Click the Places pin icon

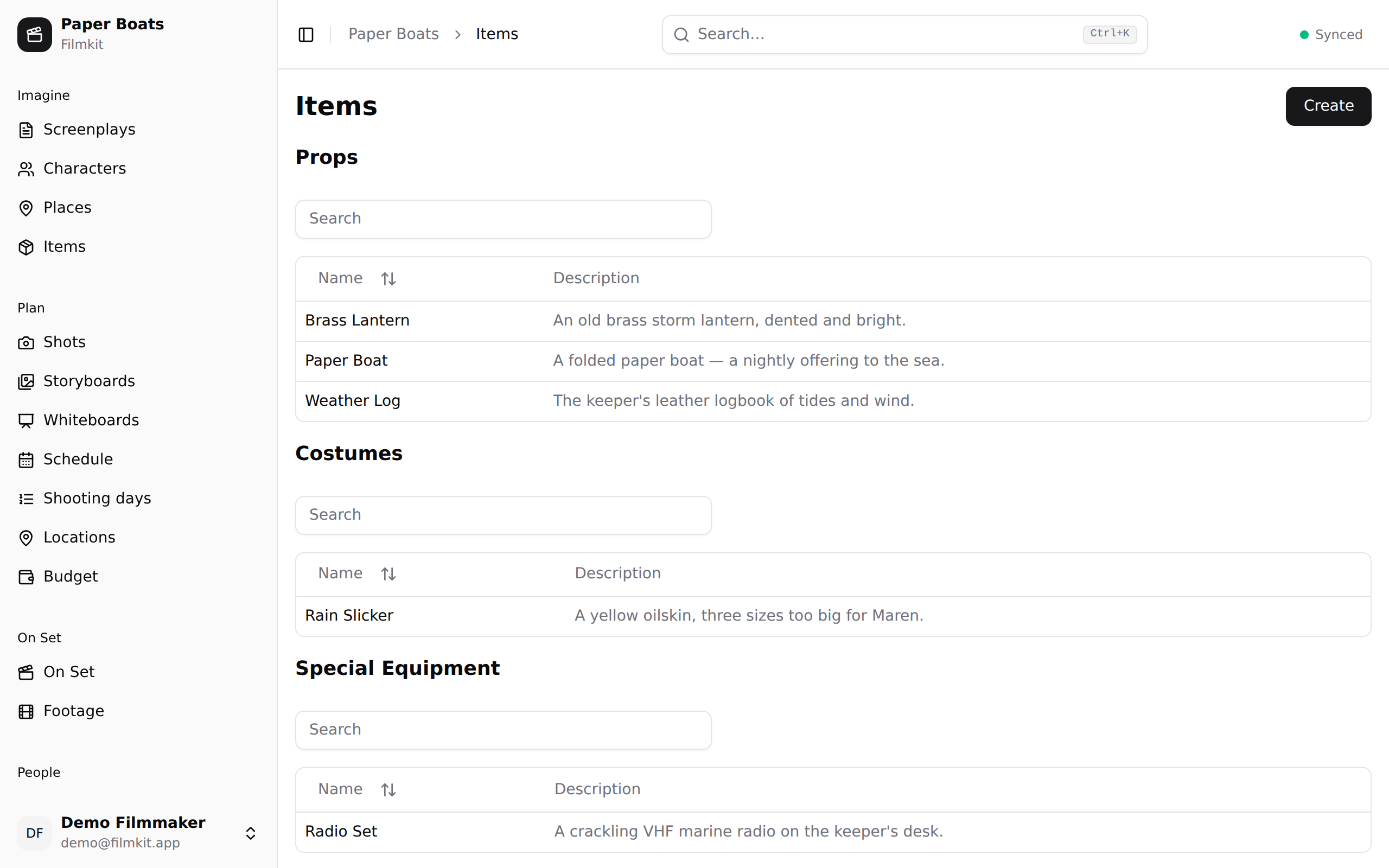pyautogui.click(x=26, y=208)
